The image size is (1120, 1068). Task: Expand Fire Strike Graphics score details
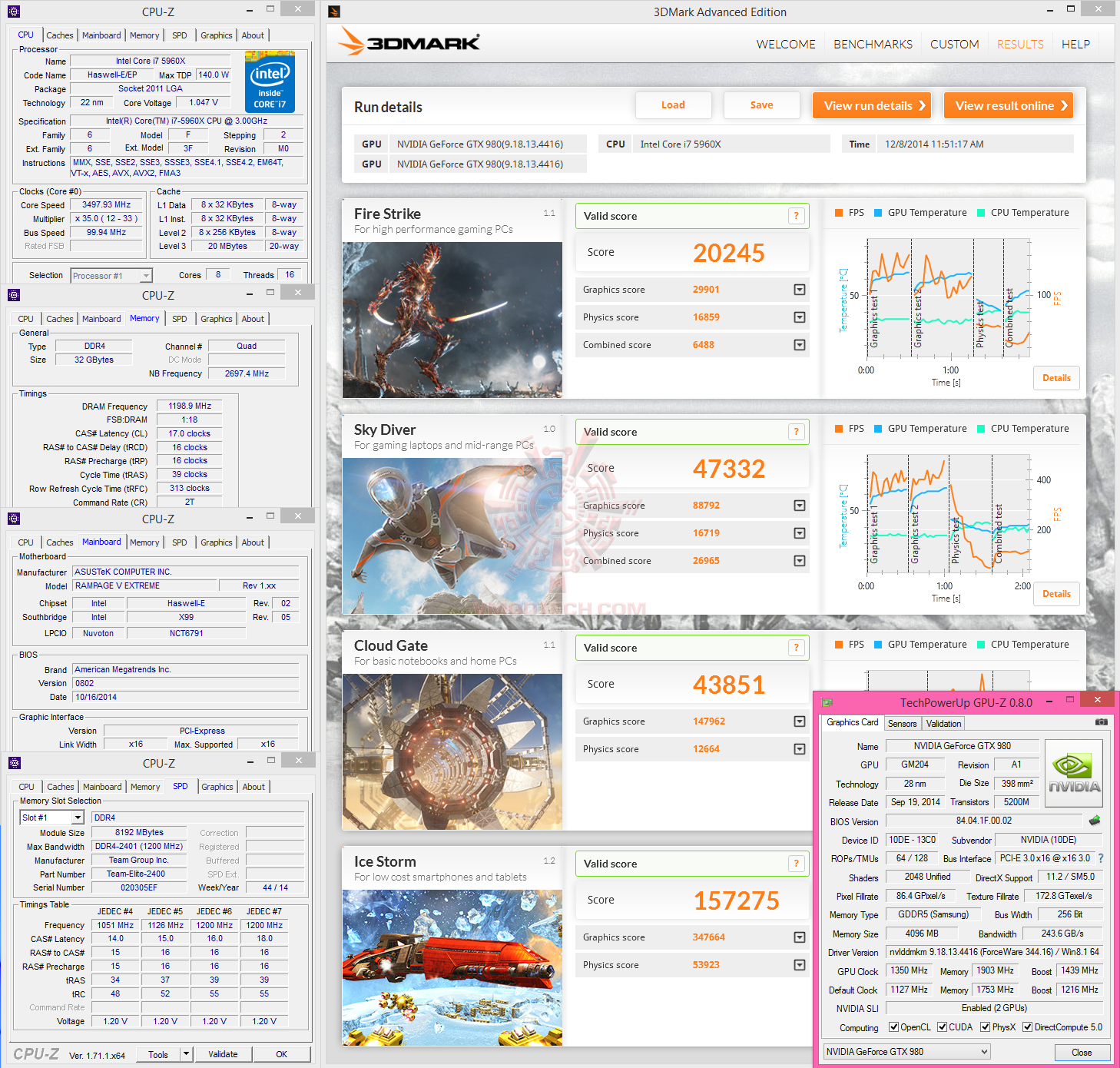click(800, 290)
